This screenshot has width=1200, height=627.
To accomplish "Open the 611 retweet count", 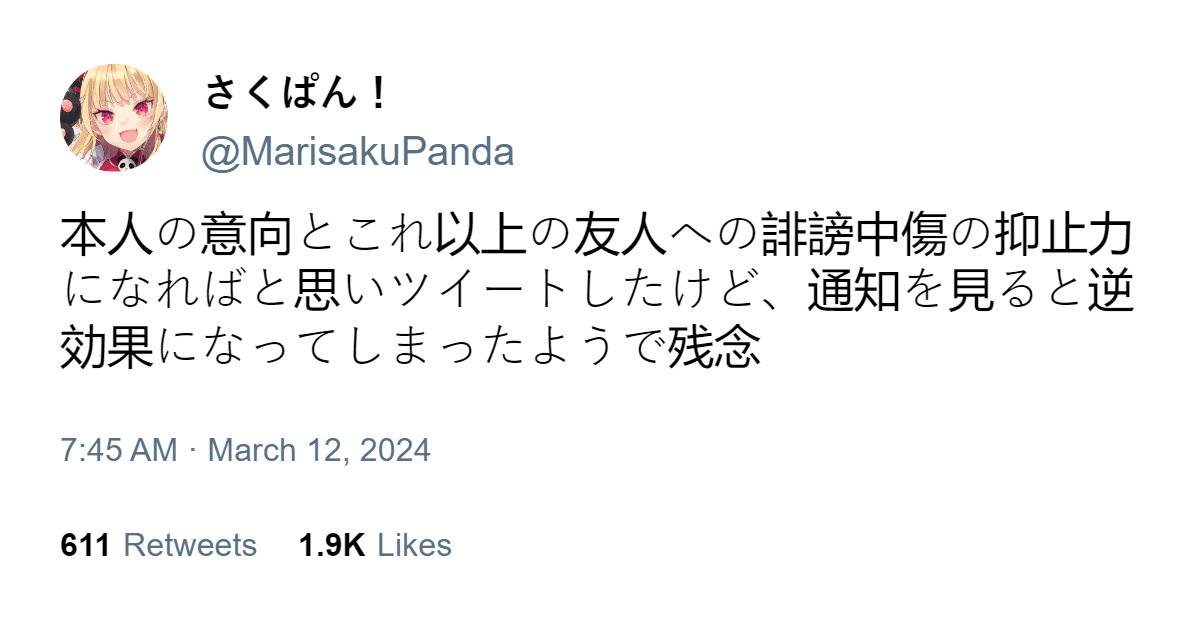I will (x=85, y=545).
